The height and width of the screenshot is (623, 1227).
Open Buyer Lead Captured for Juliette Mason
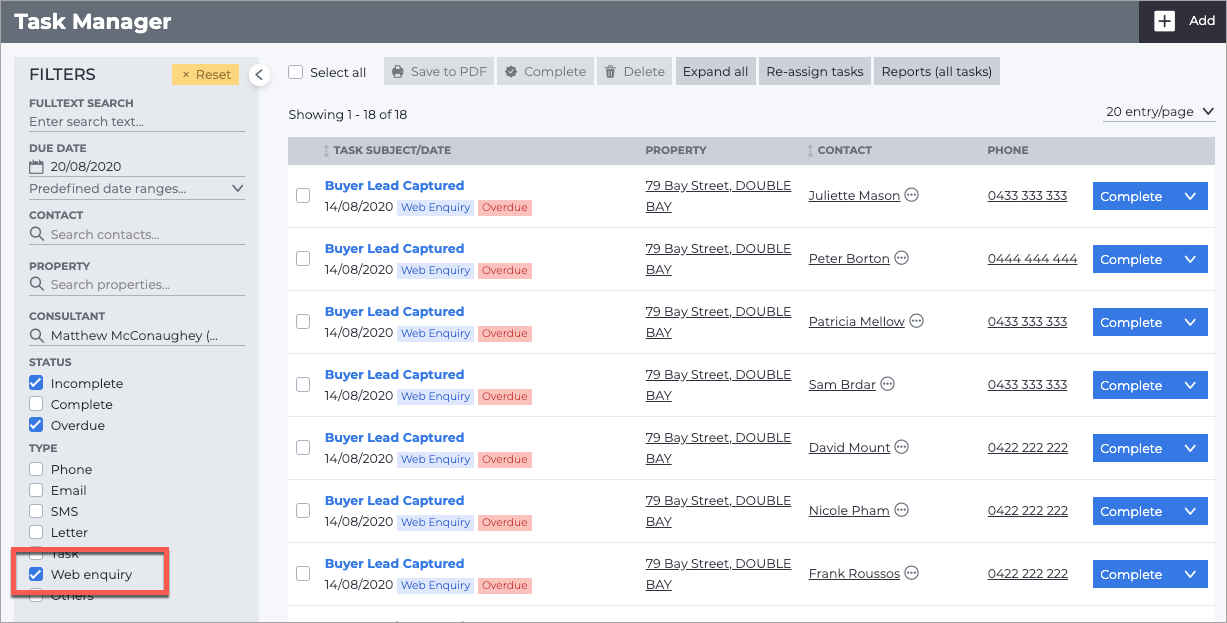394,185
